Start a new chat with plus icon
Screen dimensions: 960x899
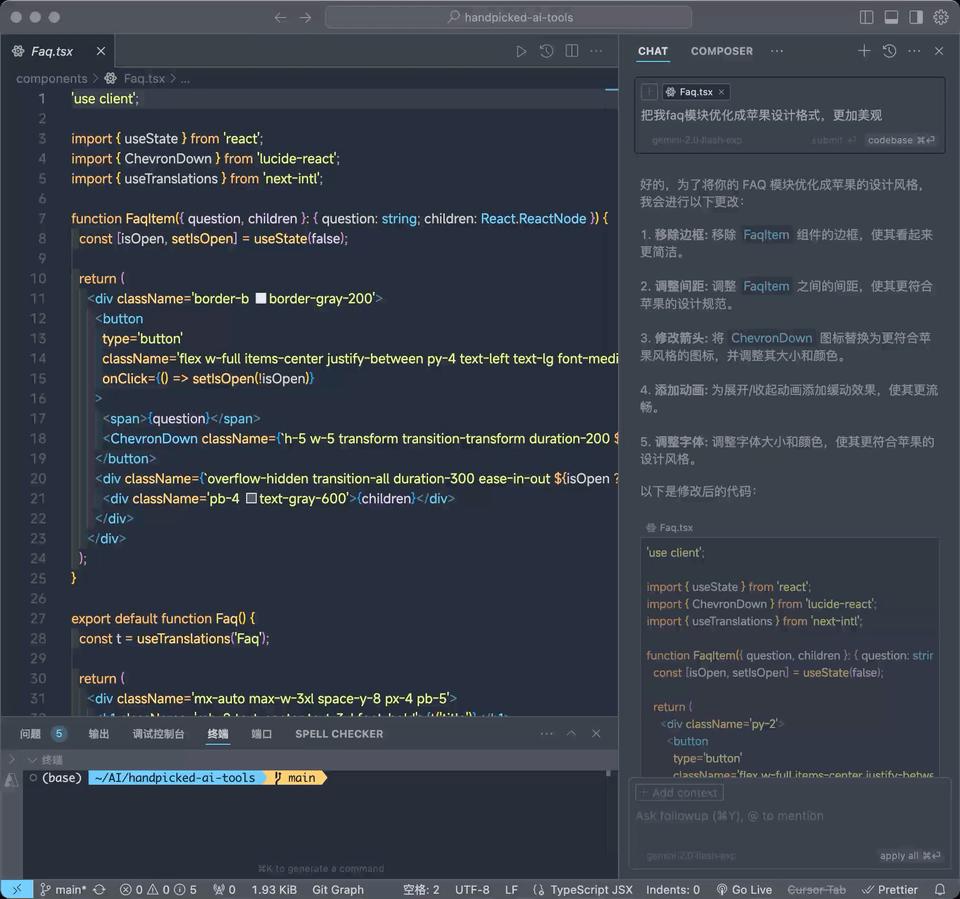point(864,51)
